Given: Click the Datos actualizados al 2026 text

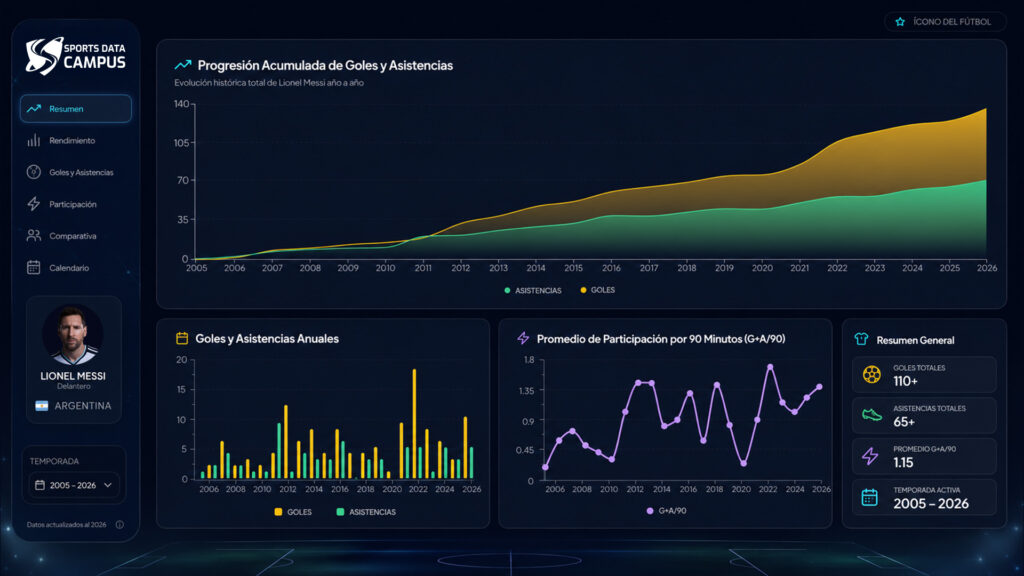Looking at the screenshot, I should coord(67,524).
